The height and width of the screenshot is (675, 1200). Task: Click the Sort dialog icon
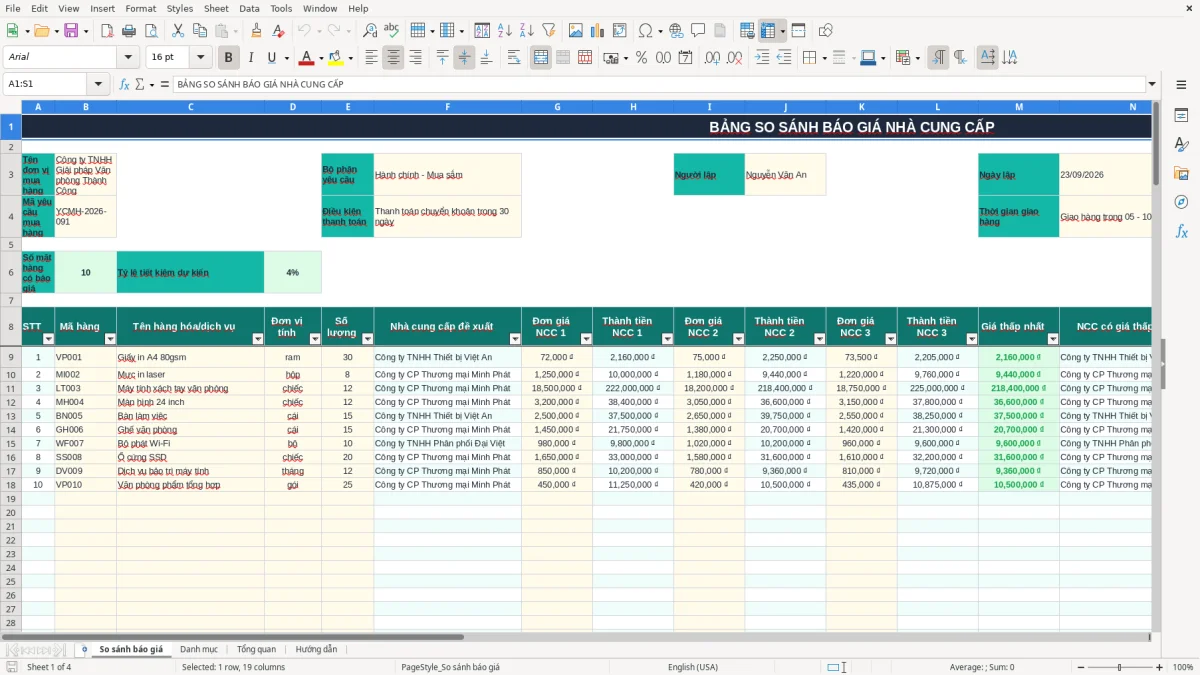pos(482,31)
